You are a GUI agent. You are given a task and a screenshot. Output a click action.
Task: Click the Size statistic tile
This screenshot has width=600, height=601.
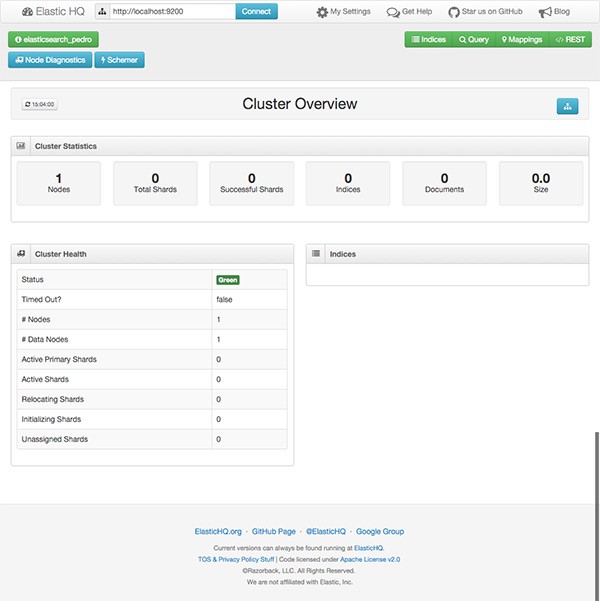point(541,184)
